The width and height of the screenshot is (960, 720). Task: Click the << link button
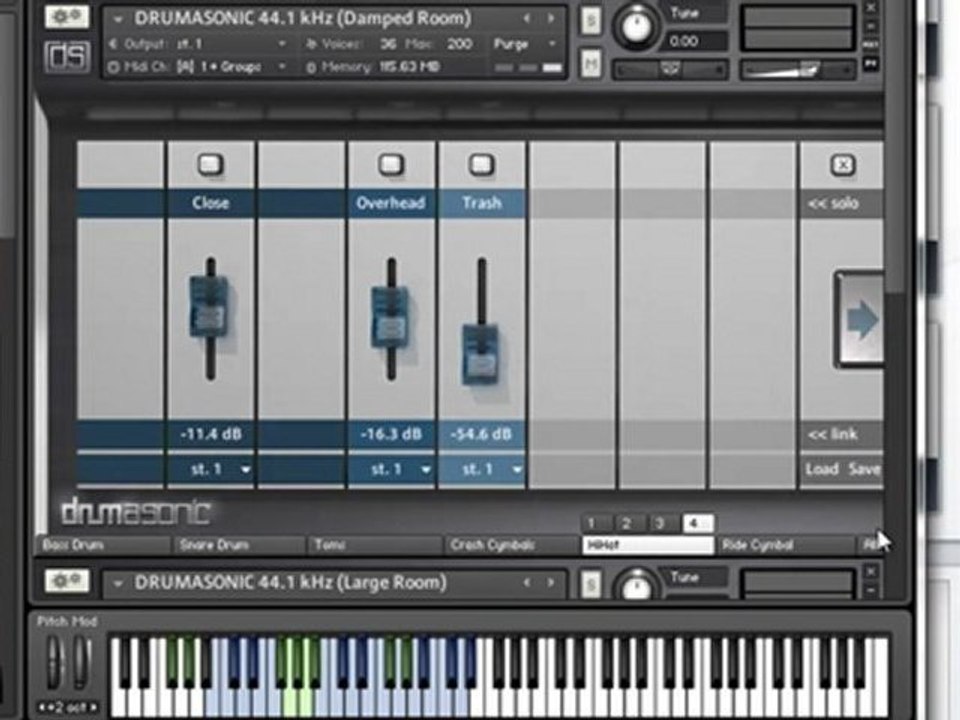(833, 435)
